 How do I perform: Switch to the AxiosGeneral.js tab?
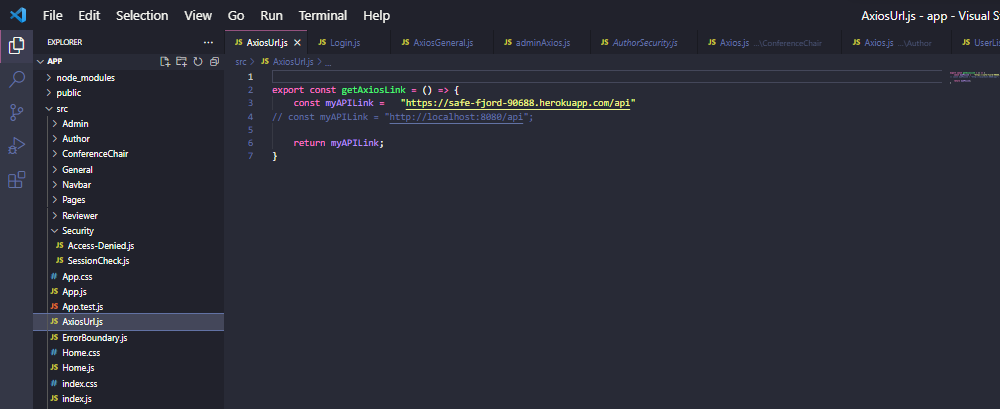tap(442, 43)
